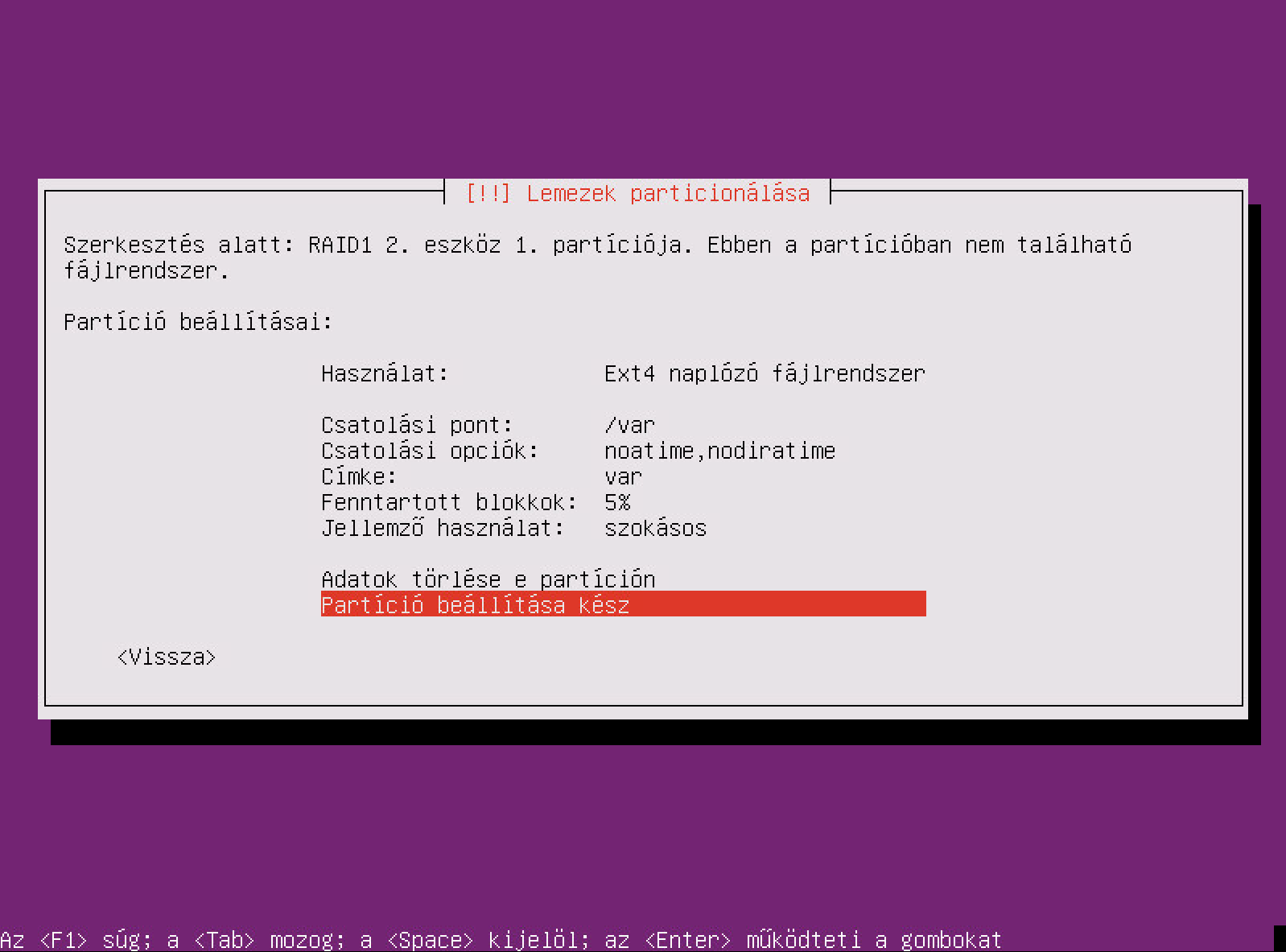Click the Enter működteti a gombokat hint

pos(823,939)
